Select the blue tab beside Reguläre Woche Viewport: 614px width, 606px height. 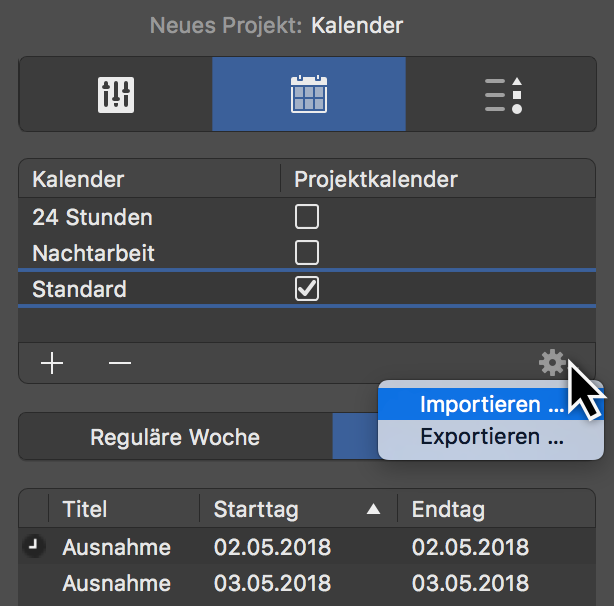(x=354, y=437)
